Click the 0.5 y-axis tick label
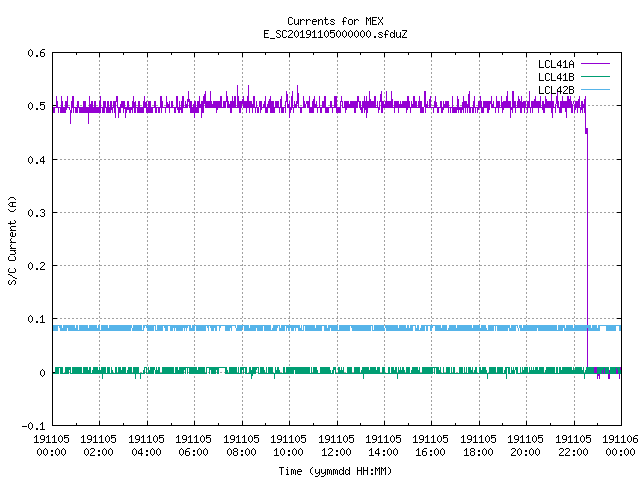The image size is (640, 480). (x=36, y=106)
